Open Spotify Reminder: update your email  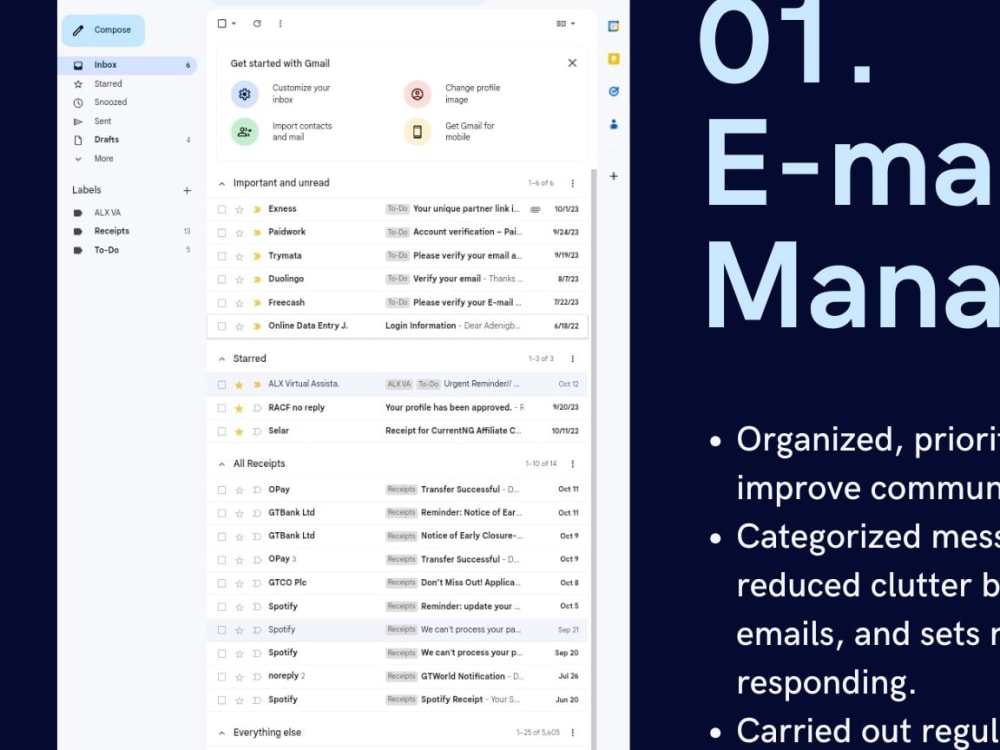[397, 607]
